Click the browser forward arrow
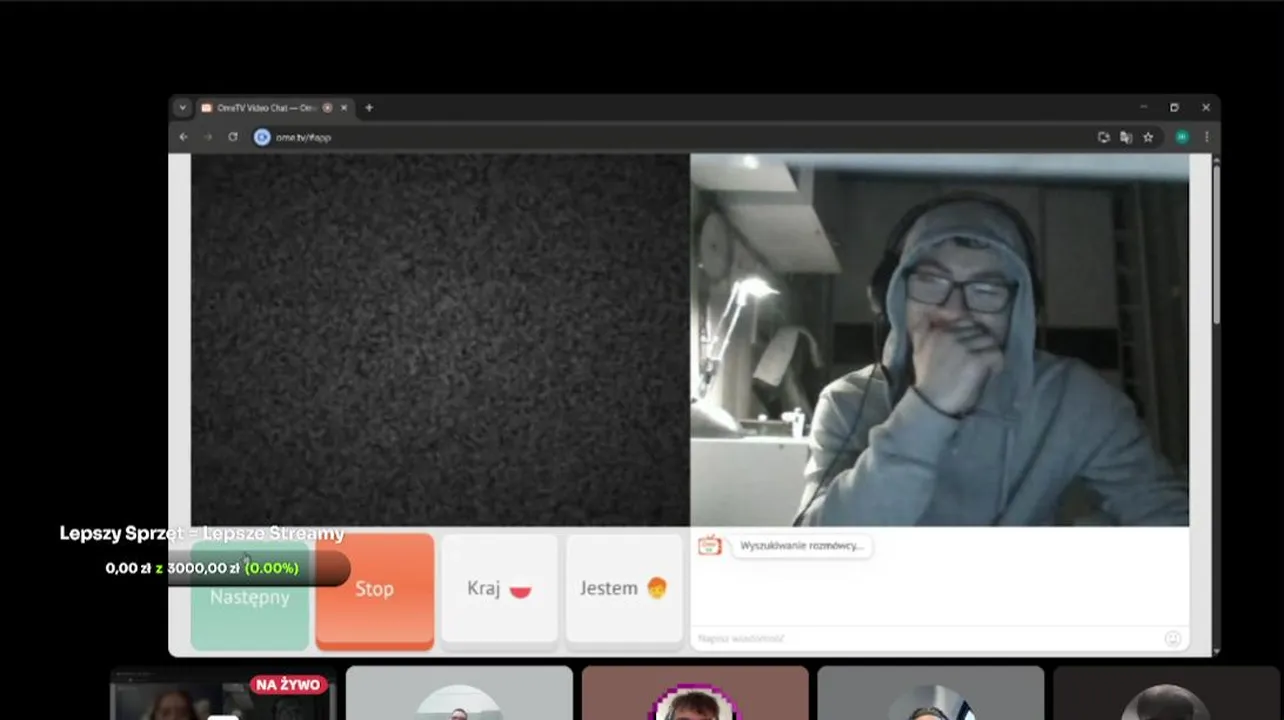This screenshot has height=720, width=1284. [208, 137]
